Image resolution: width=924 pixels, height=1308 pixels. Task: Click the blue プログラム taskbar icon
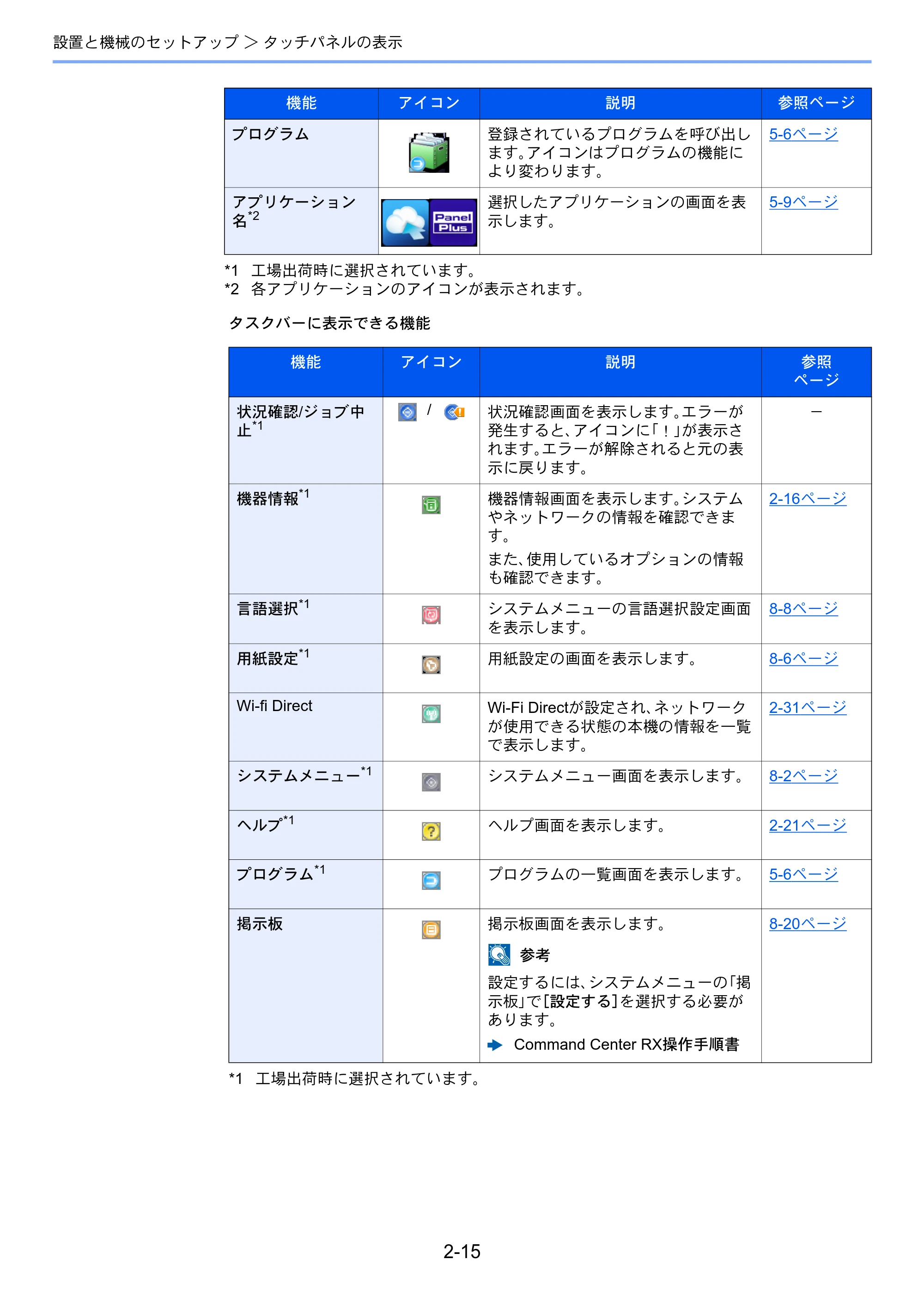pos(431,880)
